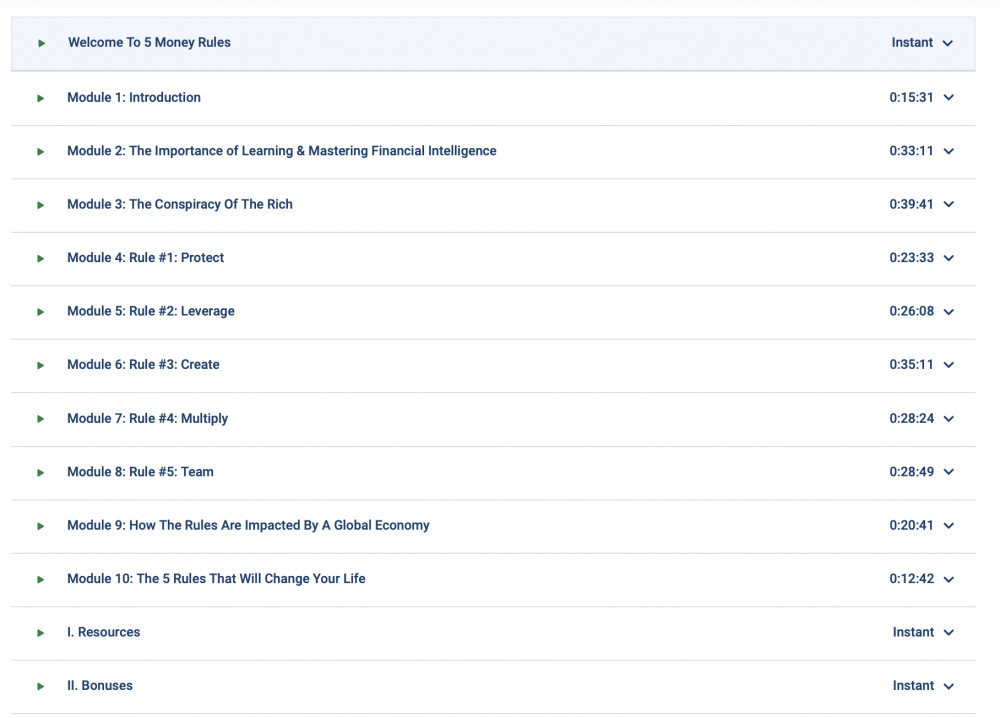Click the play arrow next to Module 1: Introduction

pyautogui.click(x=41, y=98)
